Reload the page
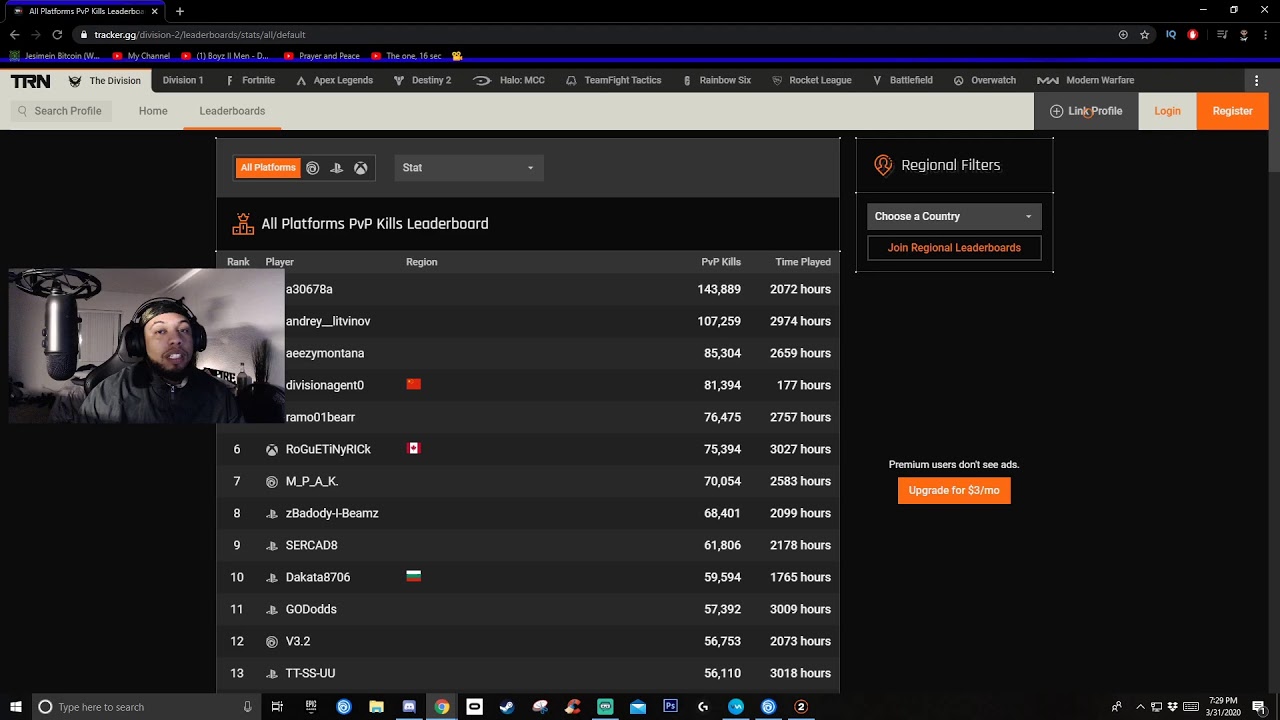1280x720 pixels. click(57, 35)
